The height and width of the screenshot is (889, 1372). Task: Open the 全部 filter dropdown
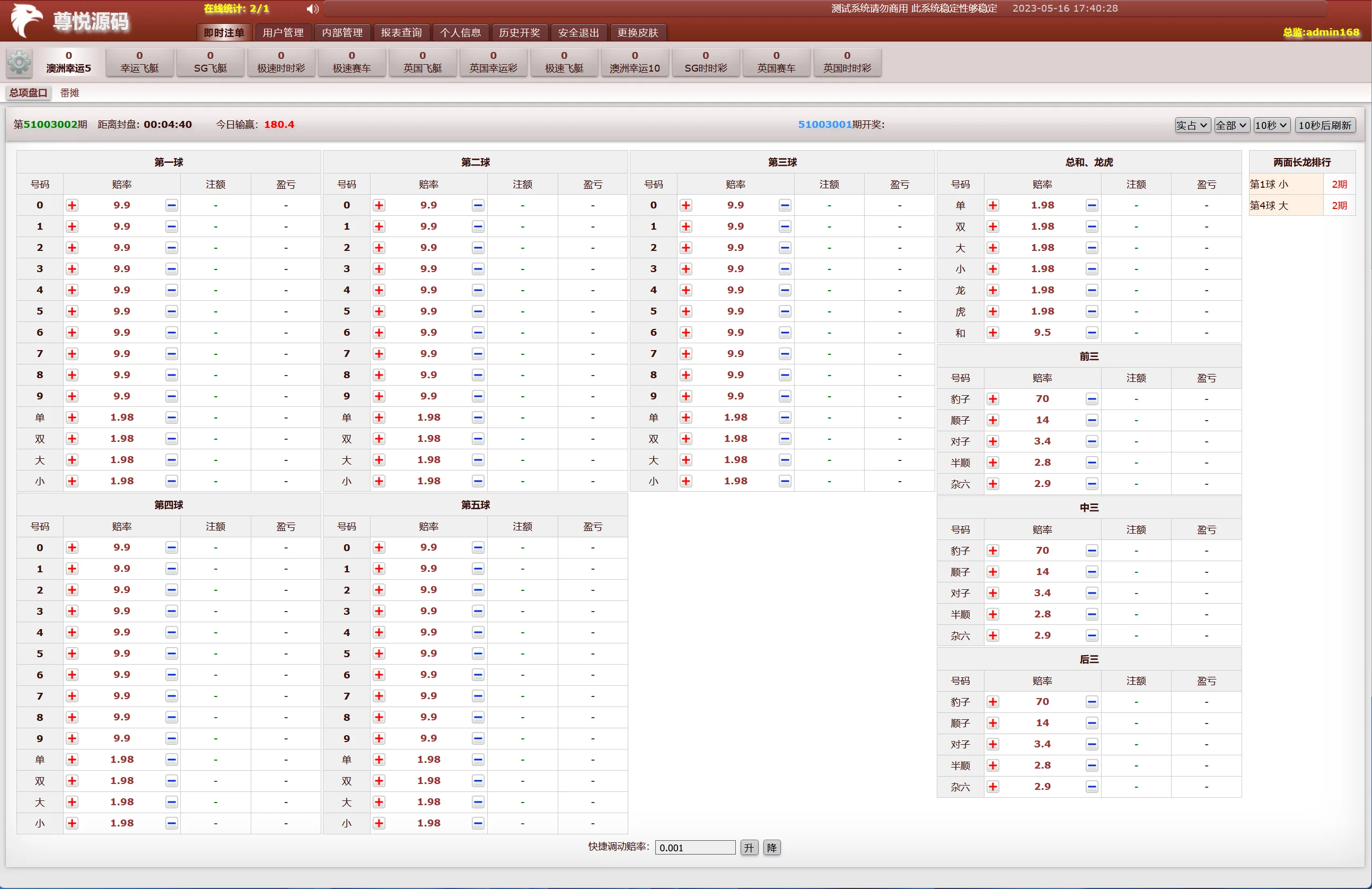(x=1231, y=125)
